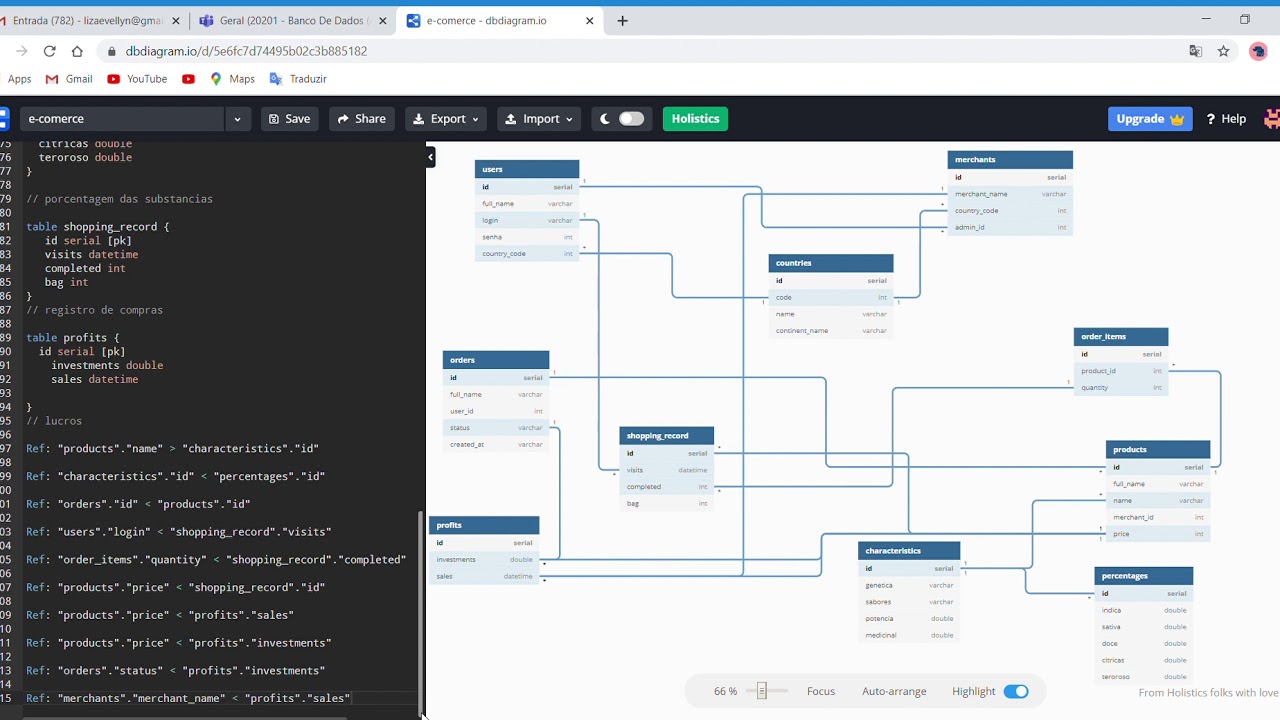
Task: Click the price field in products table
Action: coord(1158,534)
